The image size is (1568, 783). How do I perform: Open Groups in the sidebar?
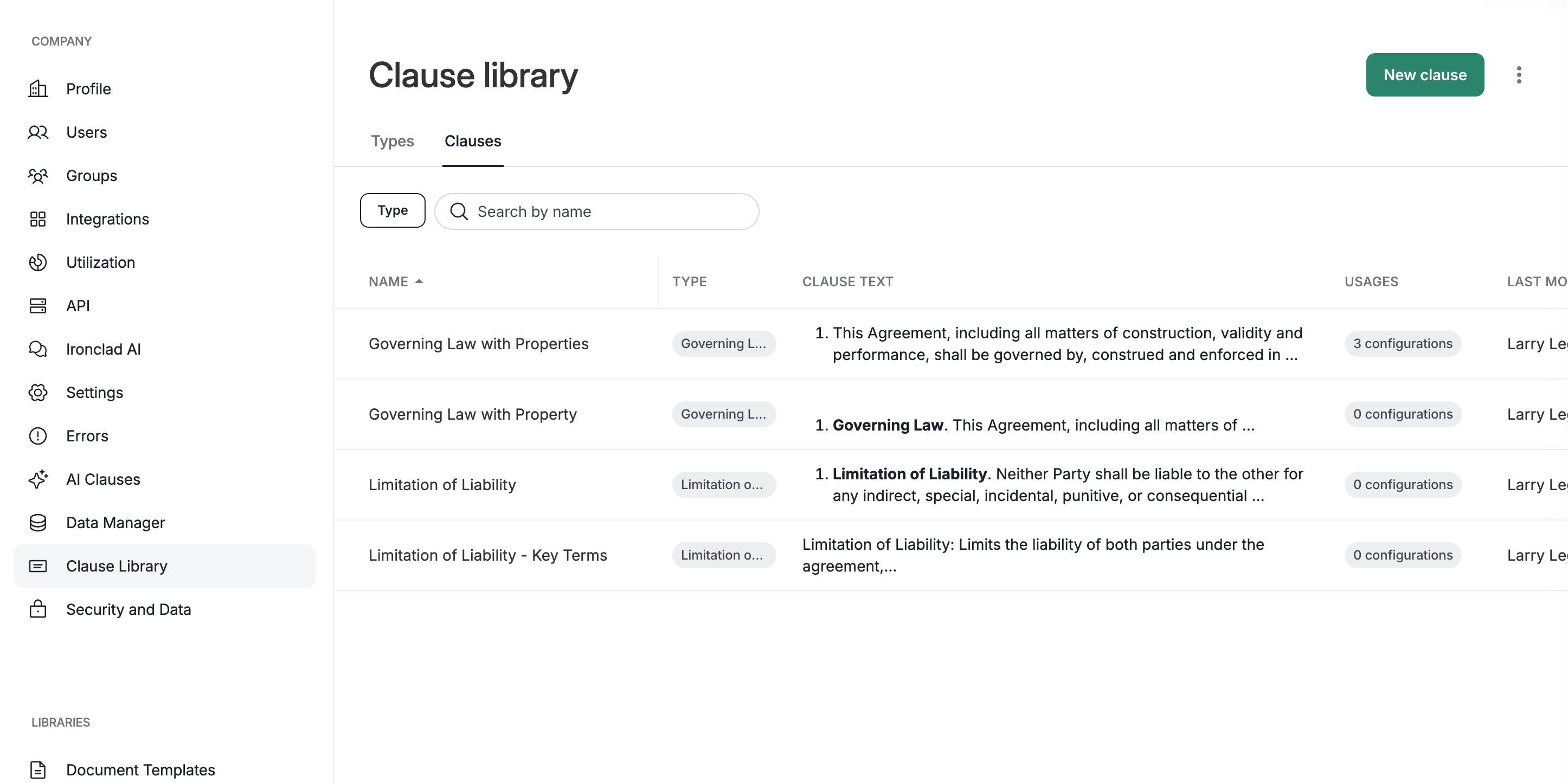164,175
